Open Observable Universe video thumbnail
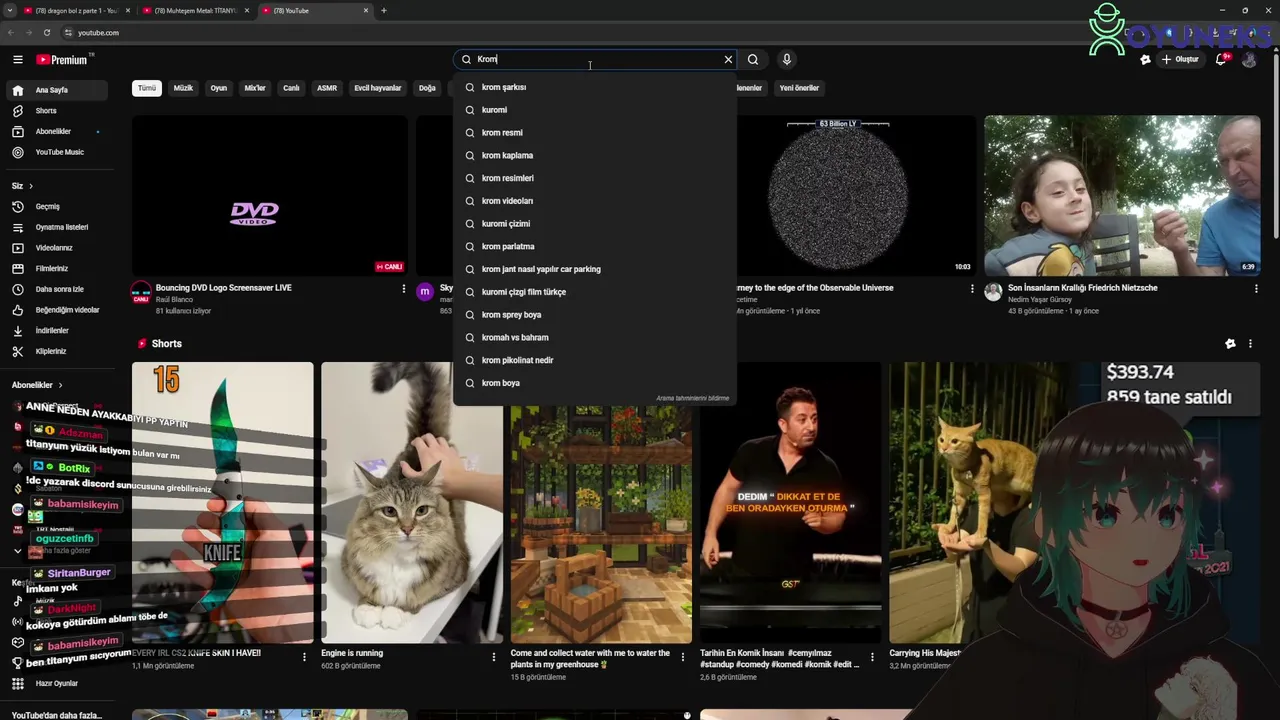1280x720 pixels. coord(856,195)
